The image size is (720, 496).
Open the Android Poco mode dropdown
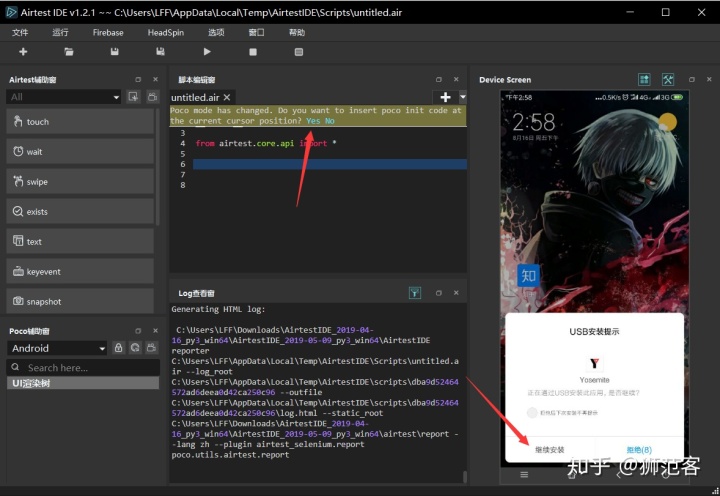point(57,348)
